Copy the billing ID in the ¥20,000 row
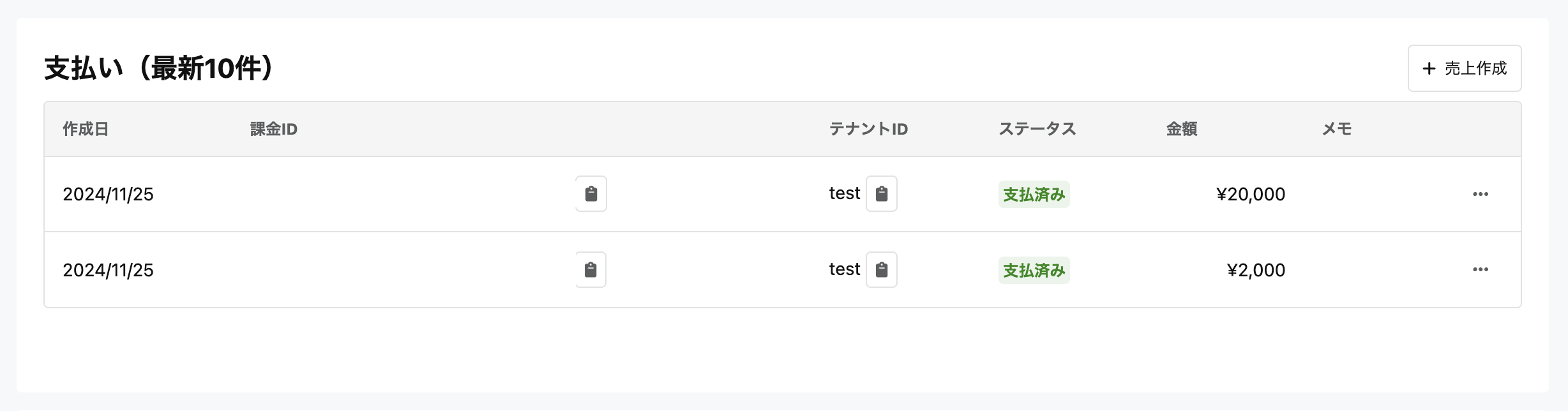 tap(591, 194)
